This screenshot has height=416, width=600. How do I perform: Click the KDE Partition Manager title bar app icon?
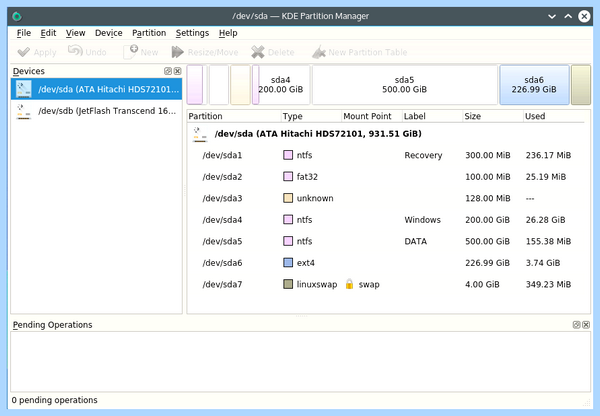(x=17, y=16)
